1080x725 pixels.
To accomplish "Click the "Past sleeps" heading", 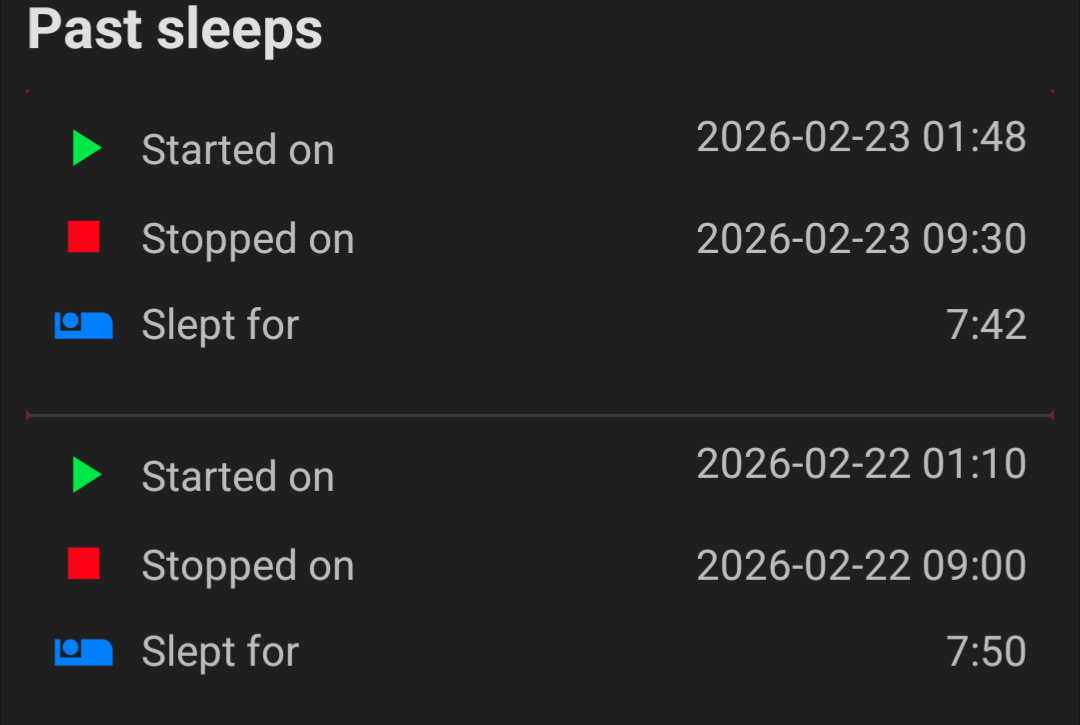I will pyautogui.click(x=175, y=29).
